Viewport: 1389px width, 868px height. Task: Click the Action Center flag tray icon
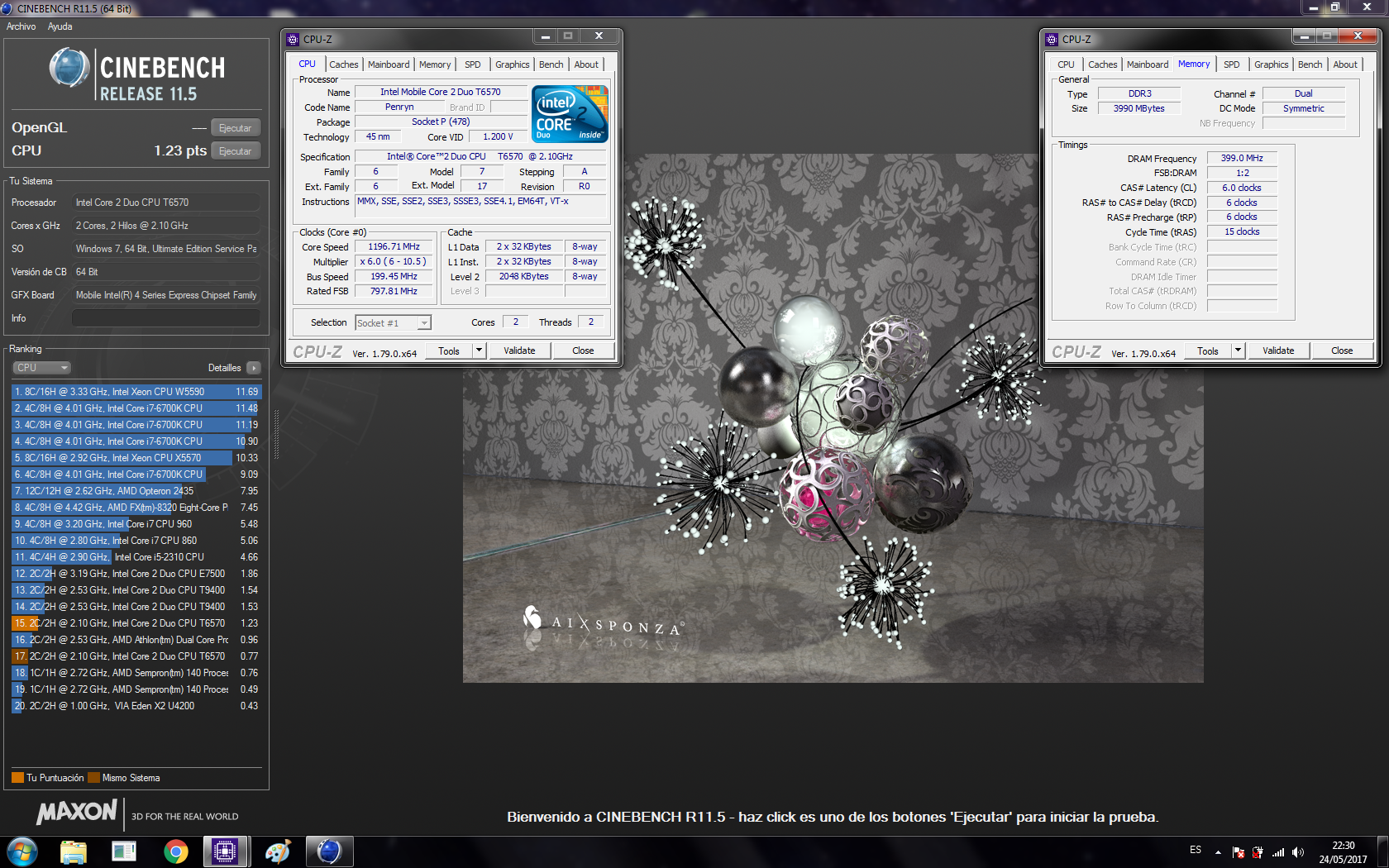point(1239,852)
